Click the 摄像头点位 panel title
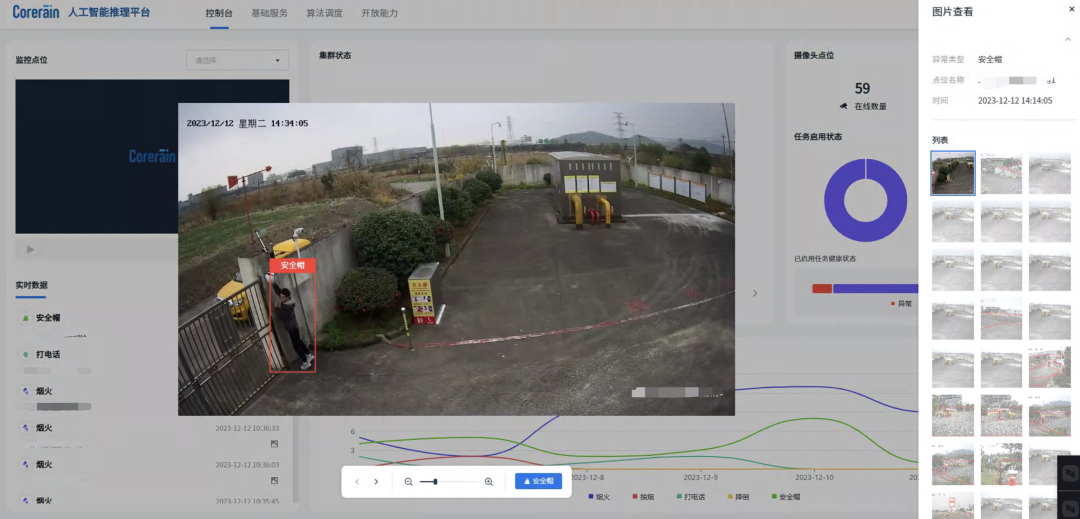The height and width of the screenshot is (519, 1080). (x=813, y=55)
